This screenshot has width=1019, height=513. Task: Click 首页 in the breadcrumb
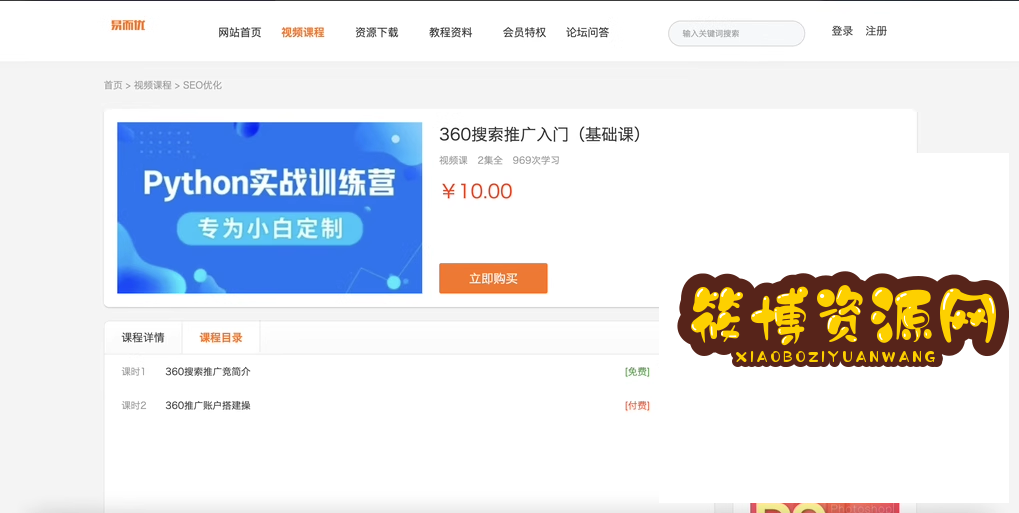tap(113, 85)
